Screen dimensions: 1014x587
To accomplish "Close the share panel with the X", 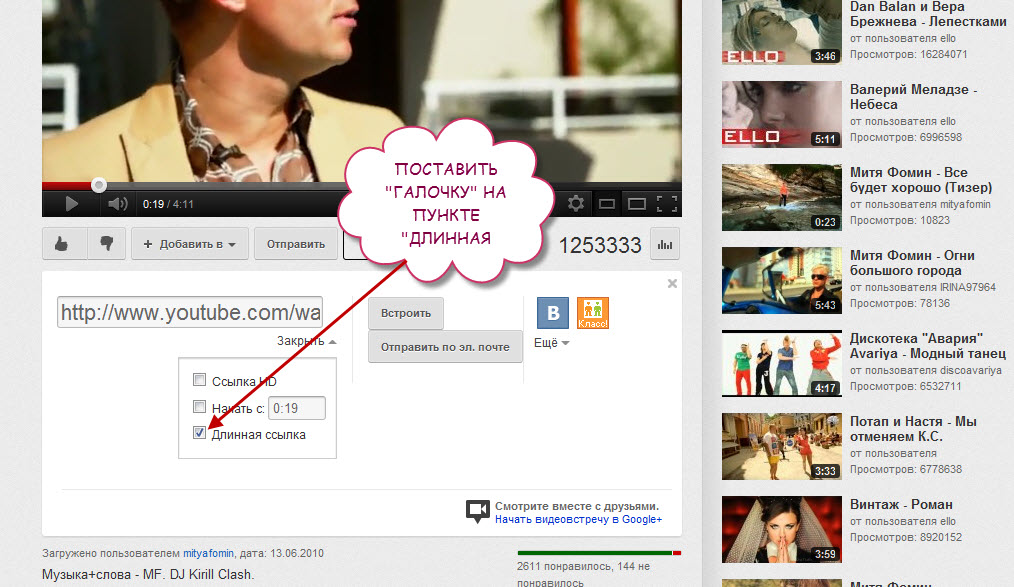I will pyautogui.click(x=673, y=283).
